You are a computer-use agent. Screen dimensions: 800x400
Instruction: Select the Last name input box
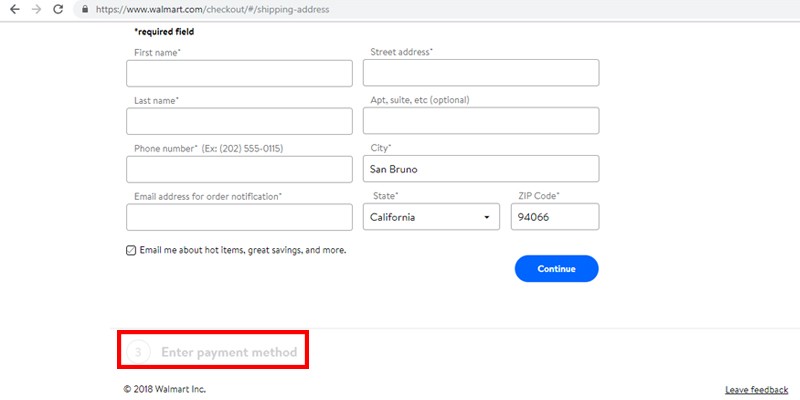click(239, 121)
